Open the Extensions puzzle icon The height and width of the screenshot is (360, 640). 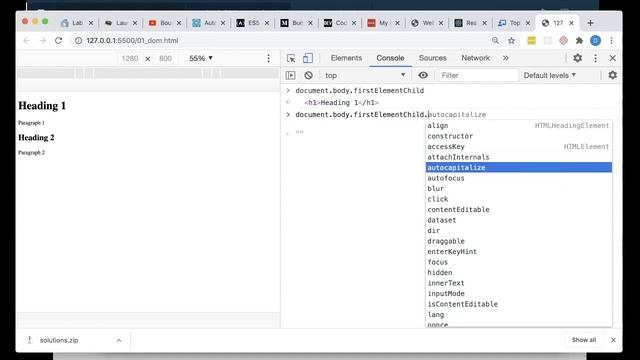point(579,40)
